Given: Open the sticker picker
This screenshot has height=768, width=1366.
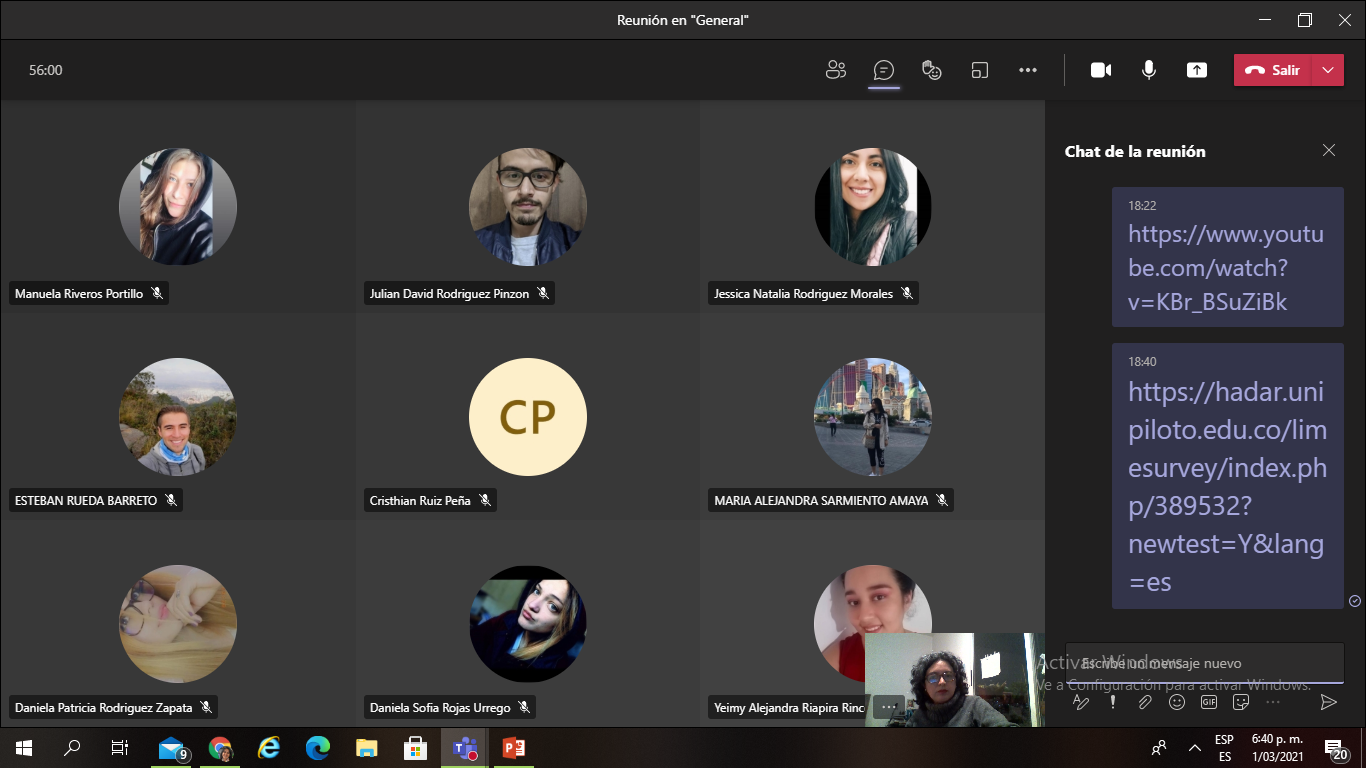Looking at the screenshot, I should 1241,702.
